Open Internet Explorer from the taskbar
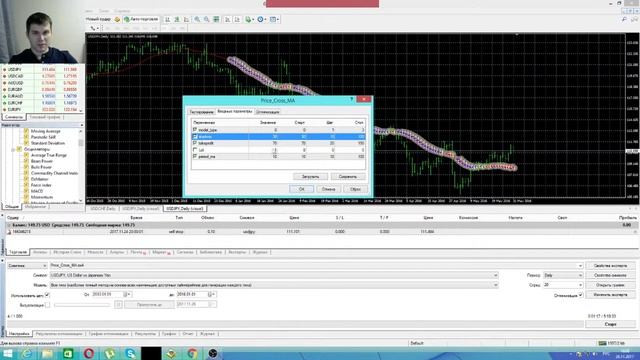 [x=27, y=353]
